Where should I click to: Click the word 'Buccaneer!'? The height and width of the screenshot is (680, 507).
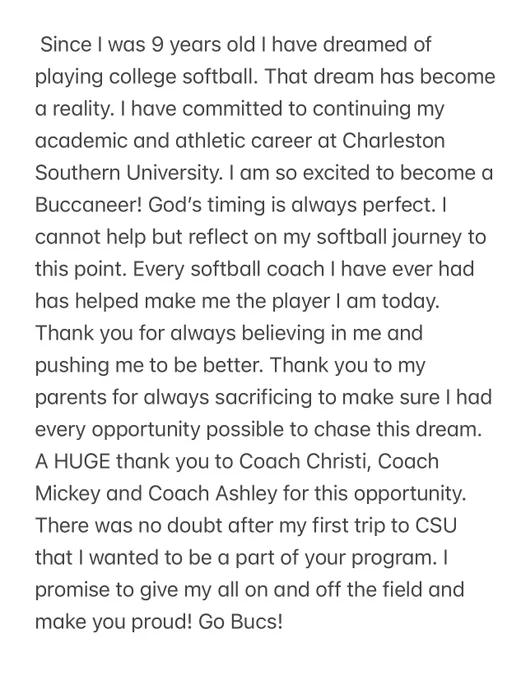click(x=88, y=205)
